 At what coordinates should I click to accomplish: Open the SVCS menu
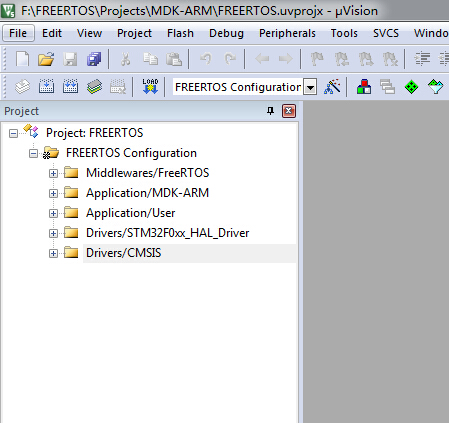[x=386, y=33]
